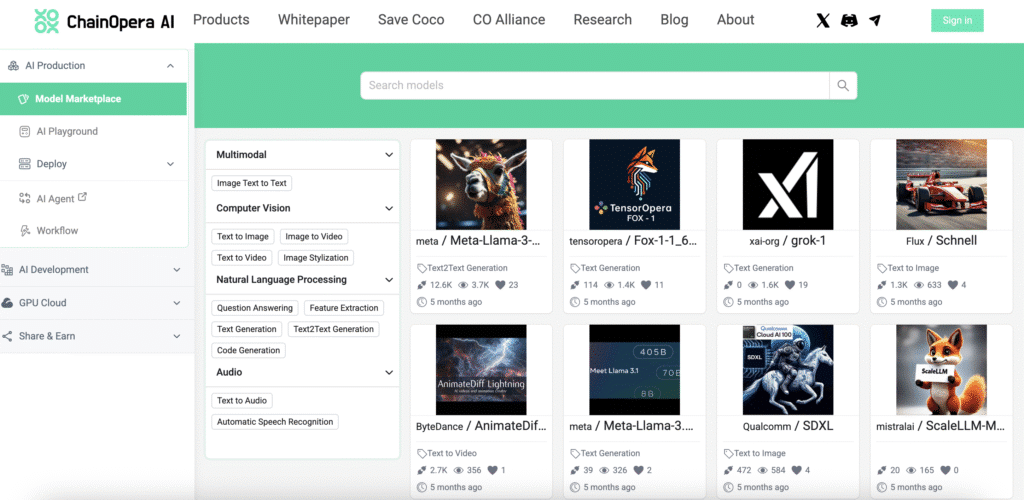Open the Telegram icon in header
The image size is (1024, 500).
pyautogui.click(x=875, y=20)
